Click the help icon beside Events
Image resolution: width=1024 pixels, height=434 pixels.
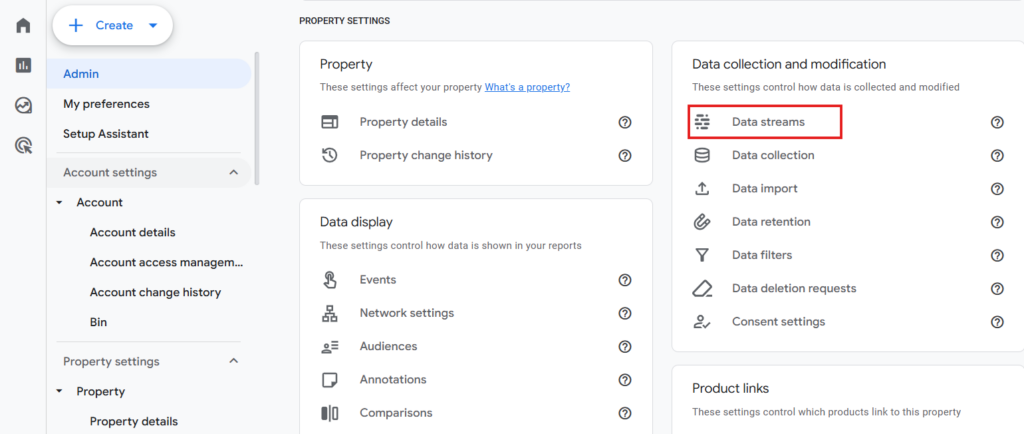(625, 280)
